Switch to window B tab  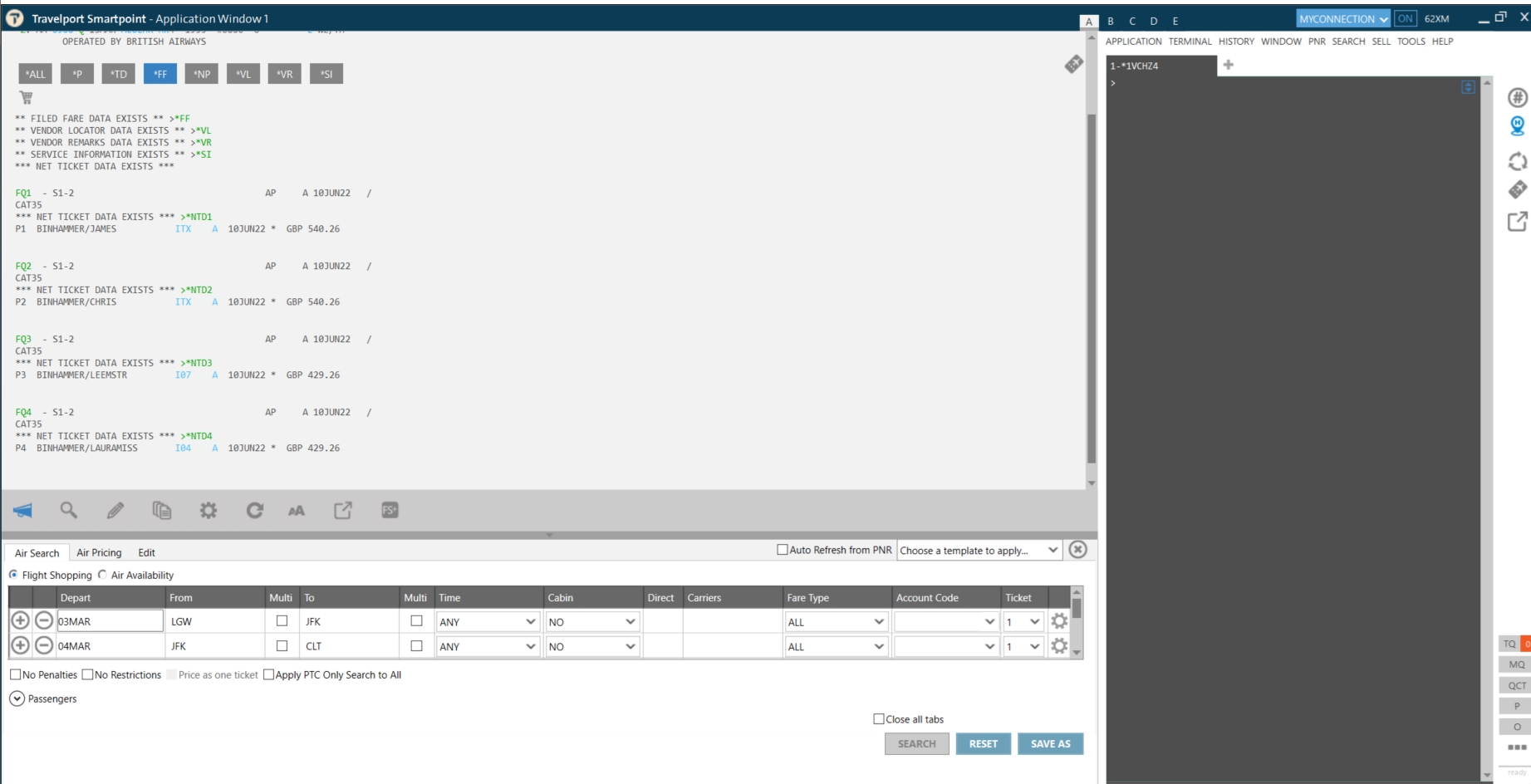coord(1111,21)
